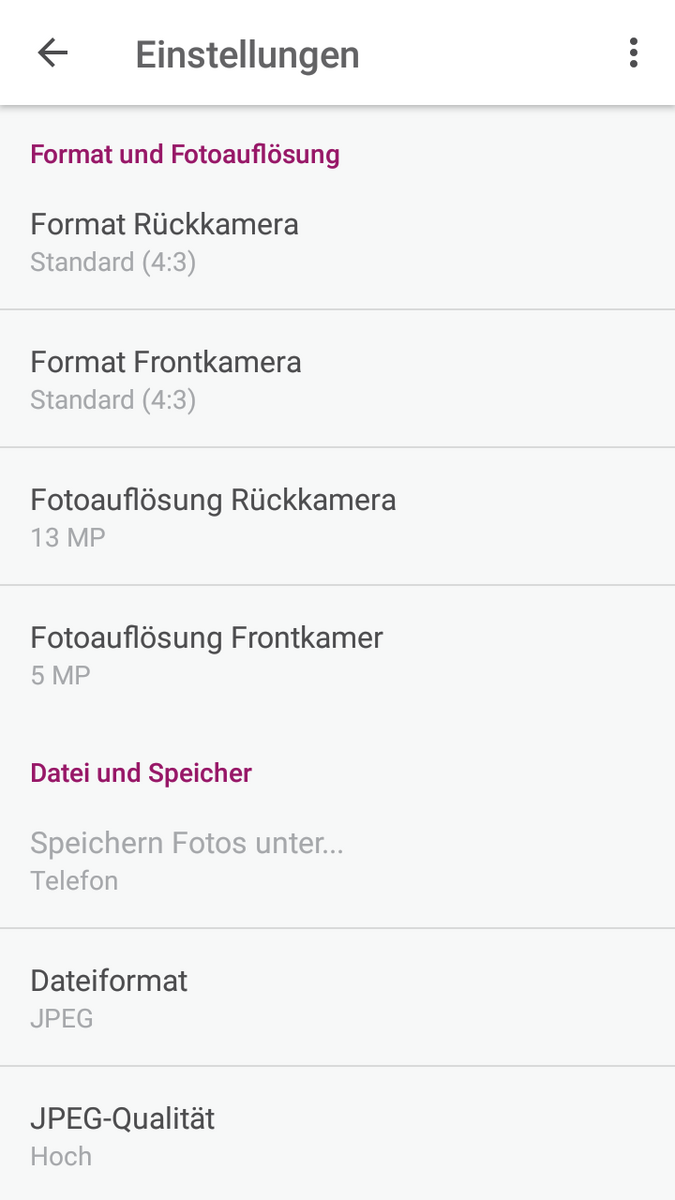Tap Standard (4:3) value under Format Rückkamera
The height and width of the screenshot is (1200, 675).
[x=113, y=262]
